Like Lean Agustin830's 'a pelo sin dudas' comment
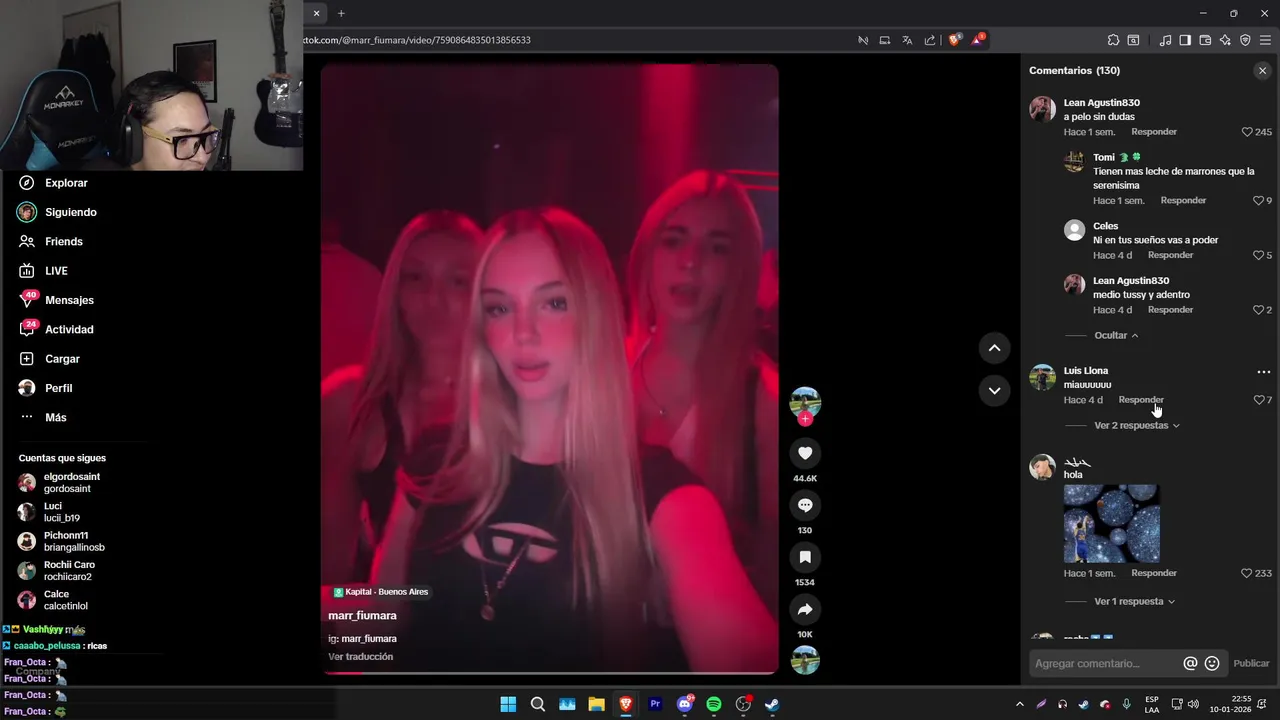The width and height of the screenshot is (1280, 720). click(x=1247, y=132)
